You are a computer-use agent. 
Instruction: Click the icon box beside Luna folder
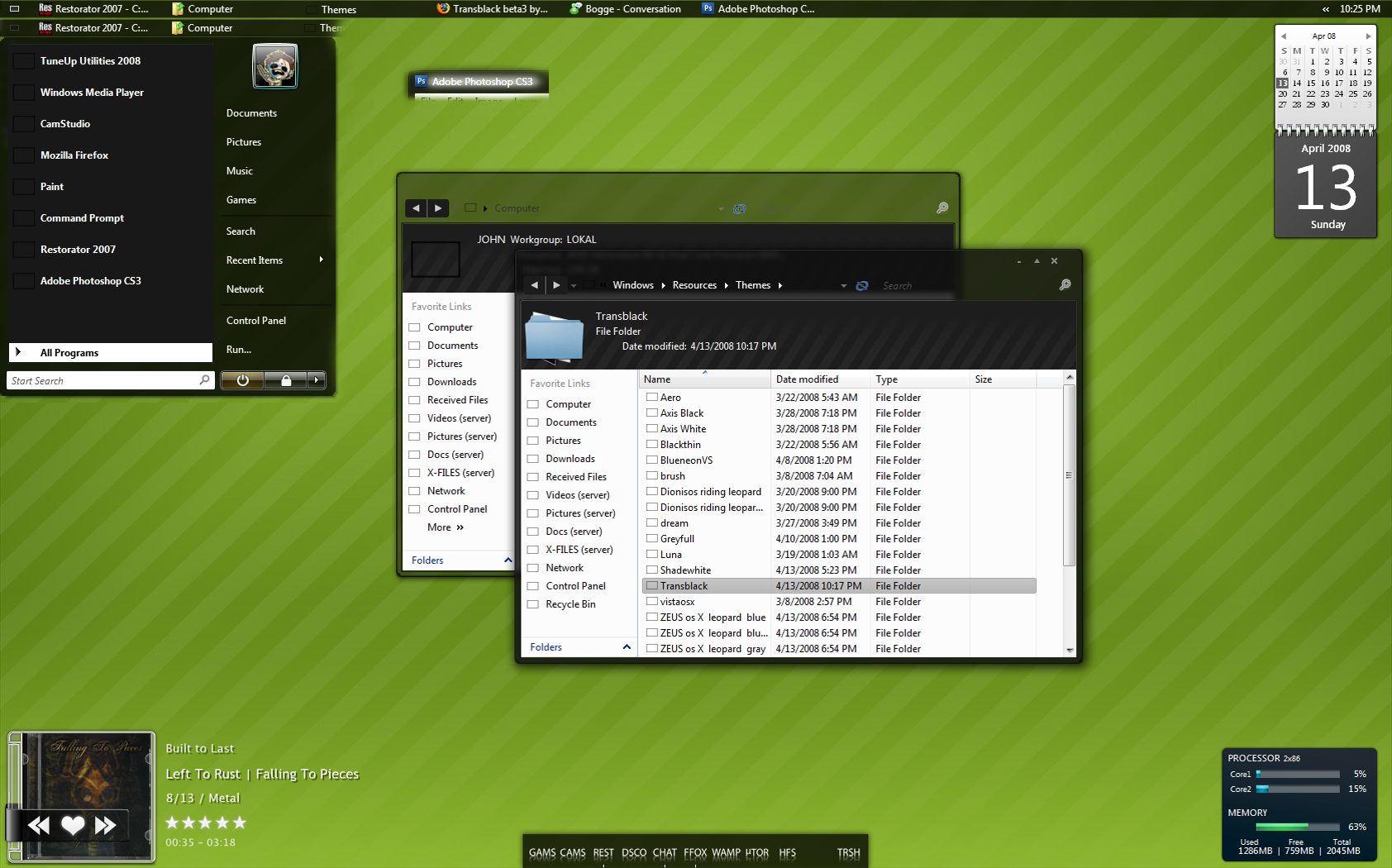pos(652,554)
